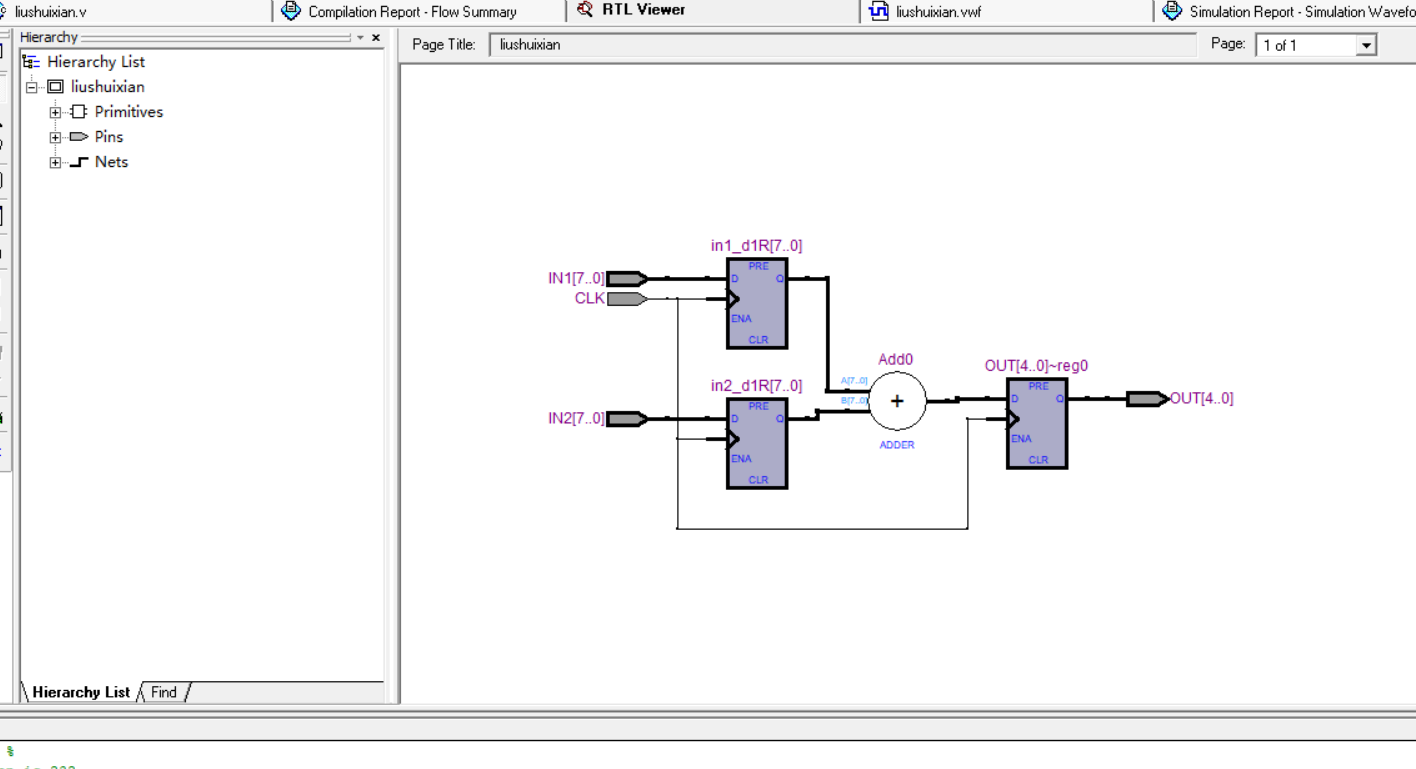
Task: Click the CLK label text
Action: click(589, 298)
